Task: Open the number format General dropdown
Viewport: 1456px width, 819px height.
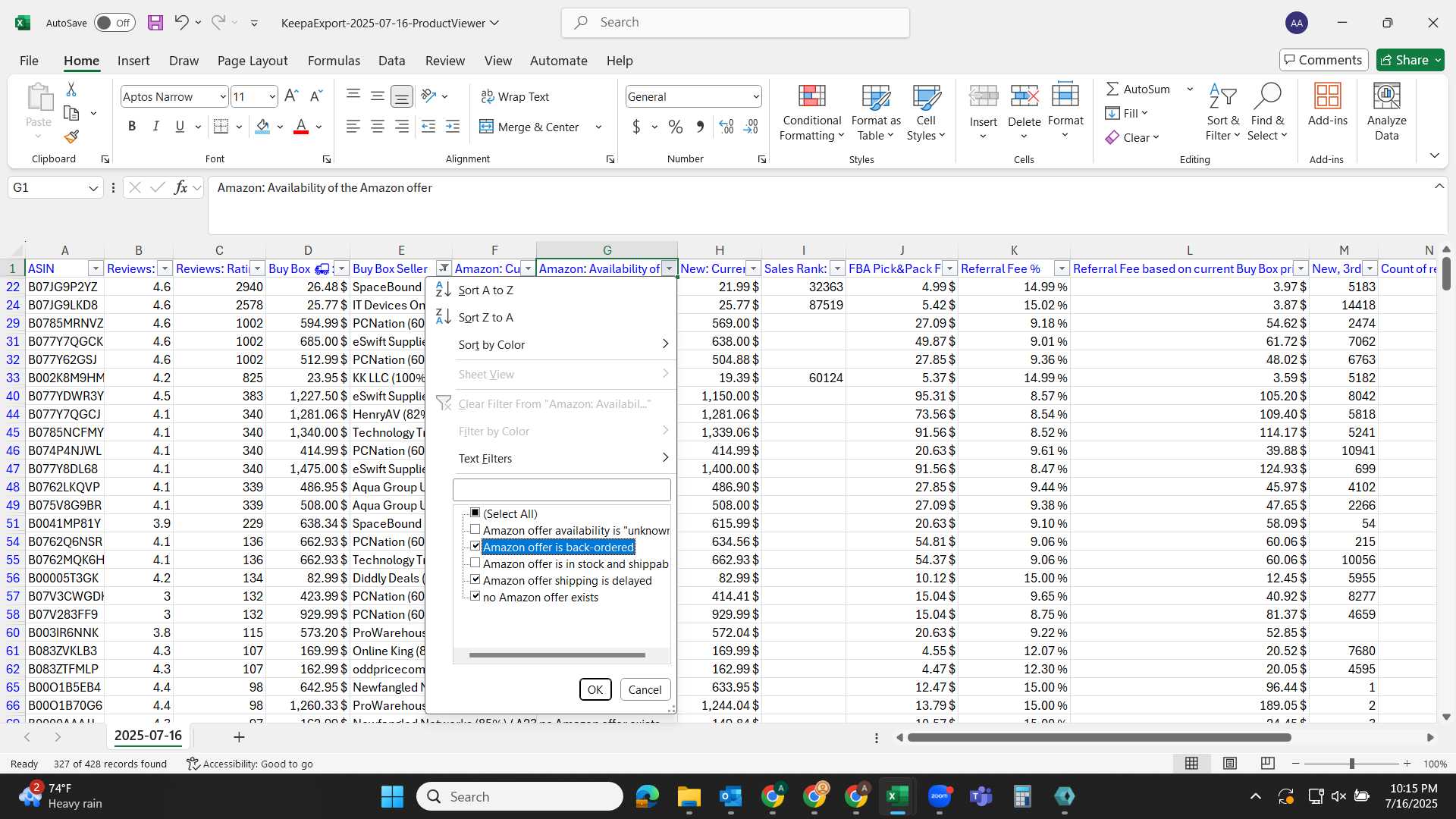Action: [x=755, y=96]
